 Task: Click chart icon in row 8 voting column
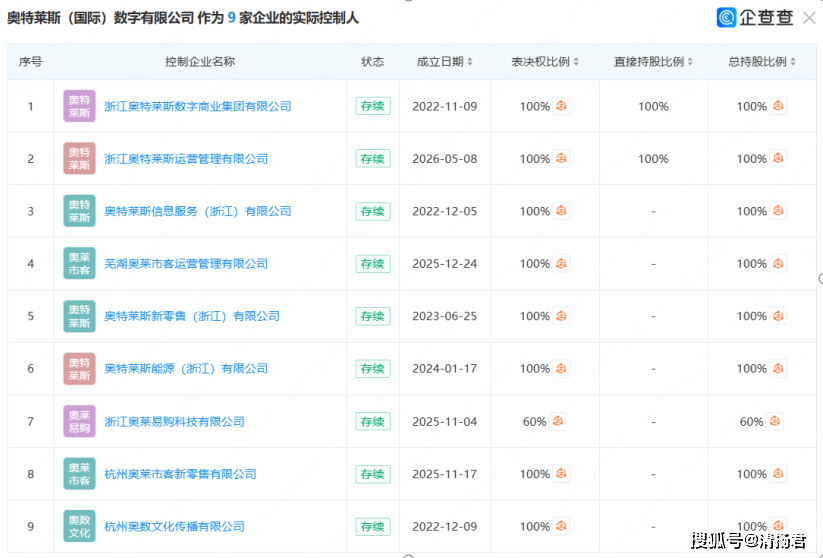(x=561, y=473)
